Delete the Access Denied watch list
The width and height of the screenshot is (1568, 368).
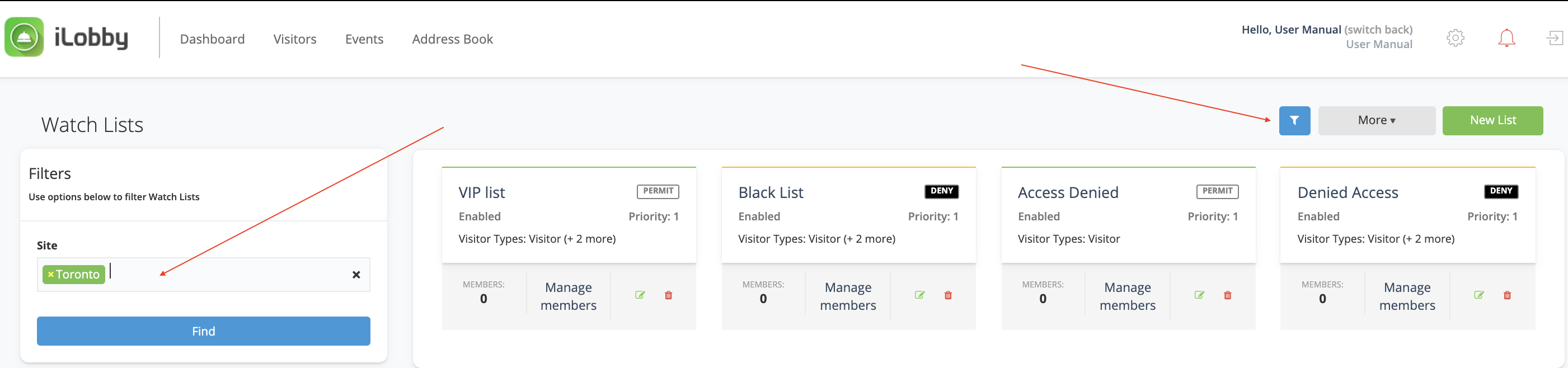[1228, 295]
